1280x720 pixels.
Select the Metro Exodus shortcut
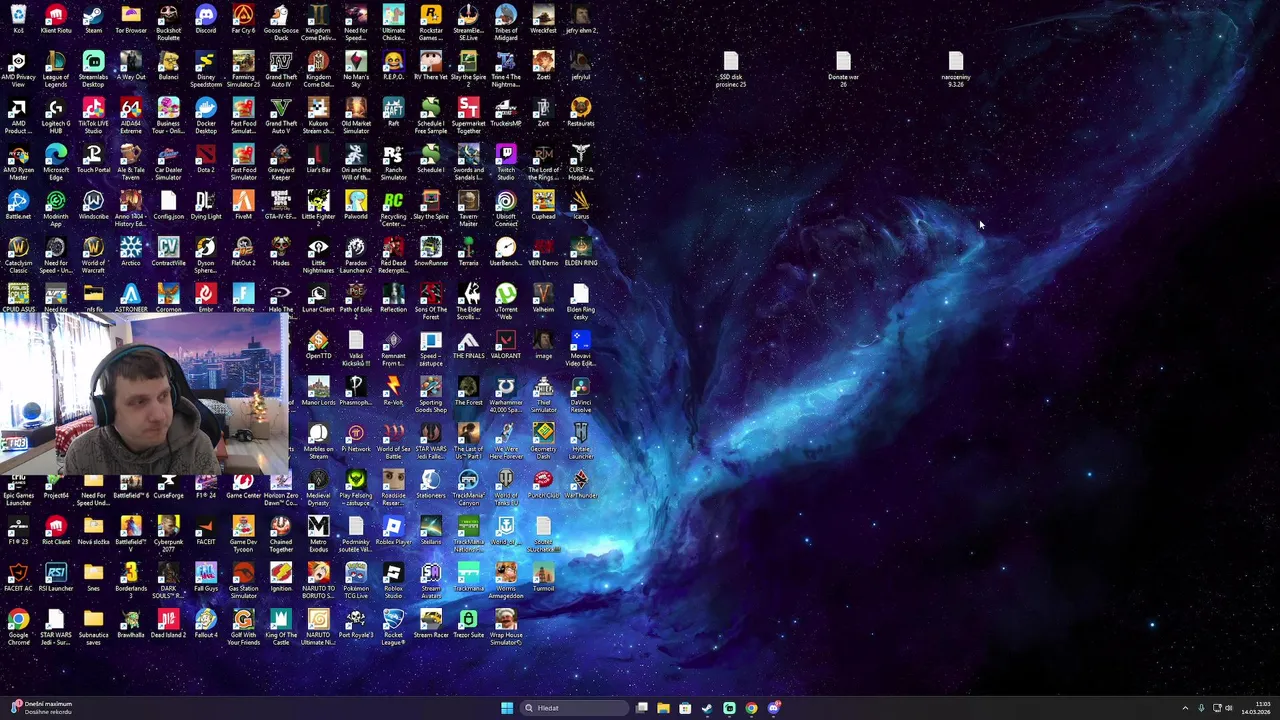point(318,534)
